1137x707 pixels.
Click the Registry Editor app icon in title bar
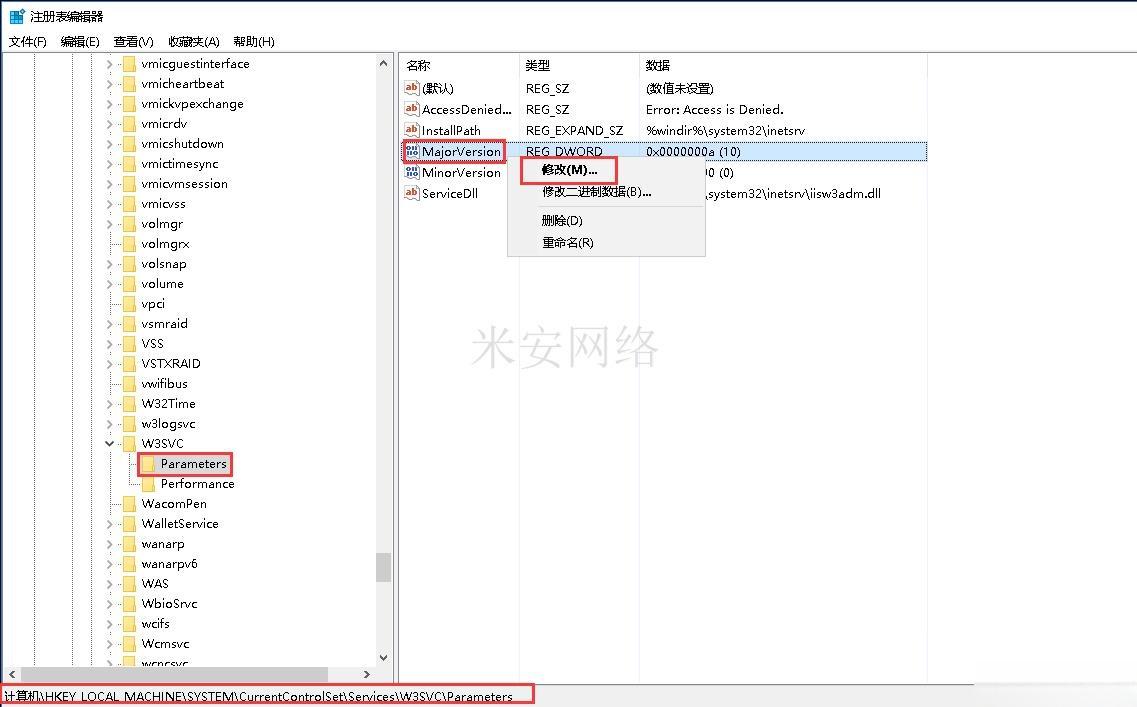(x=17, y=16)
